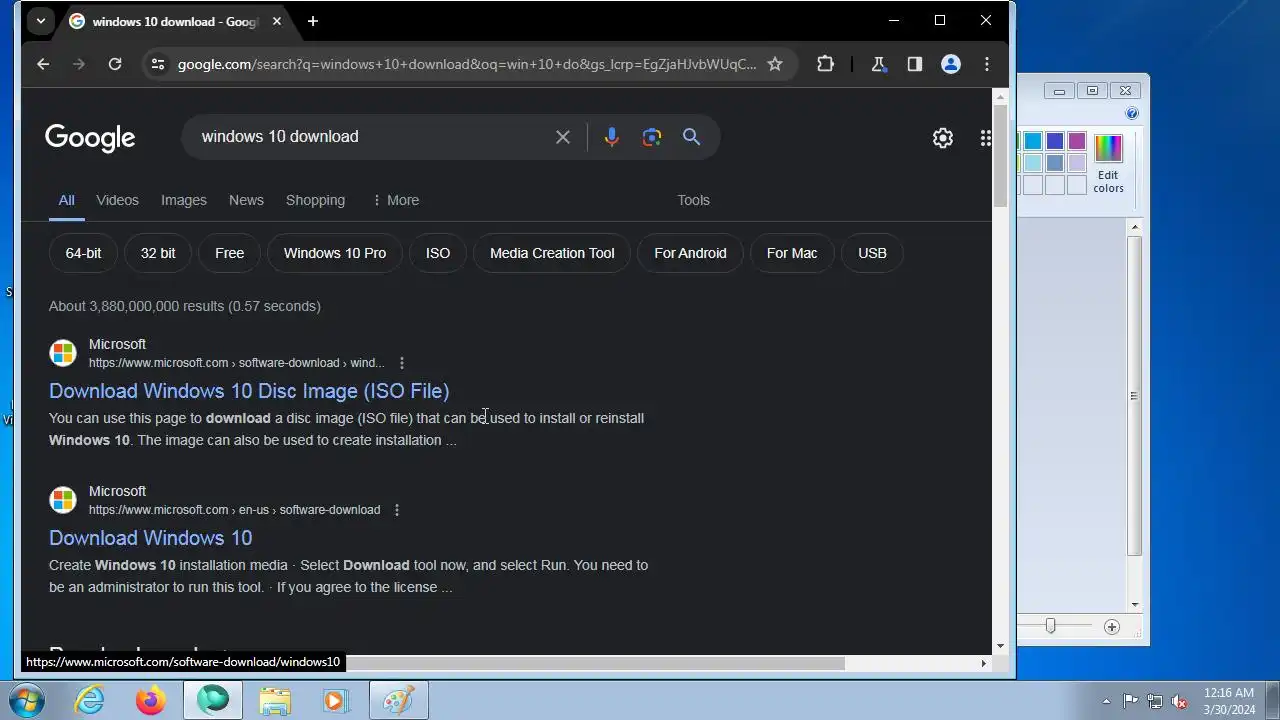Apply the For Android filter chip
The height and width of the screenshot is (720, 1280).
[690, 253]
